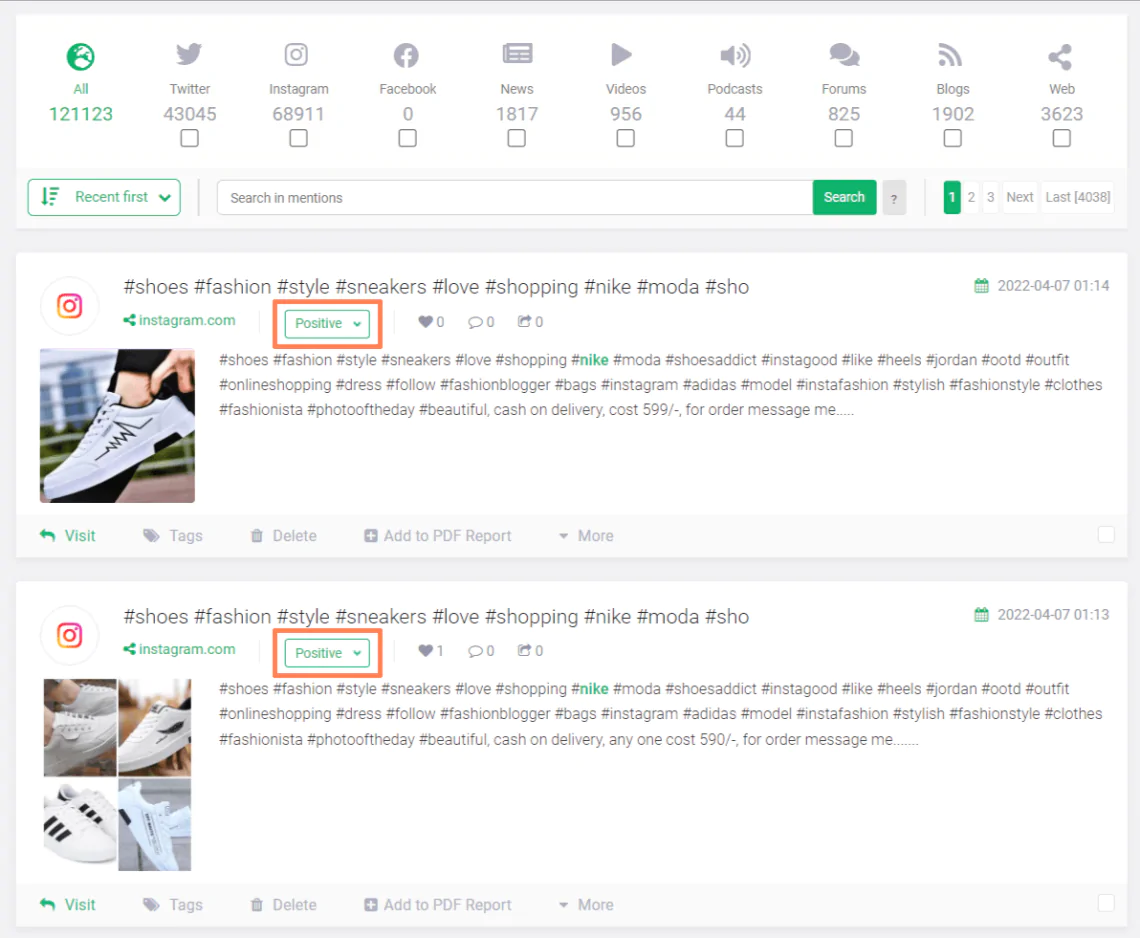
Task: Click the Blogs RSS icon
Action: coord(950,55)
